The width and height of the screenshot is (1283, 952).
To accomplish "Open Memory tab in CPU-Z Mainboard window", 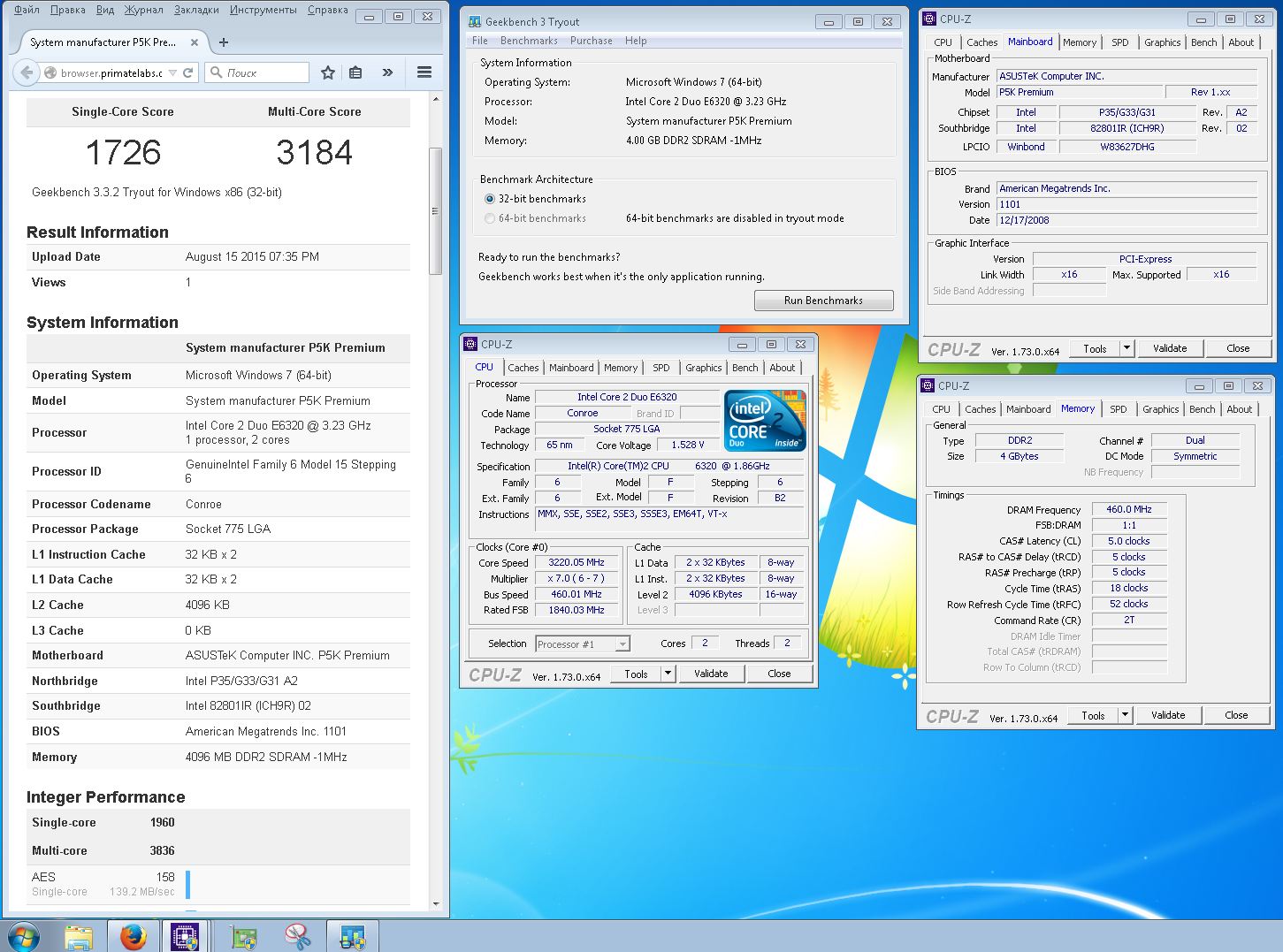I will (x=1080, y=42).
